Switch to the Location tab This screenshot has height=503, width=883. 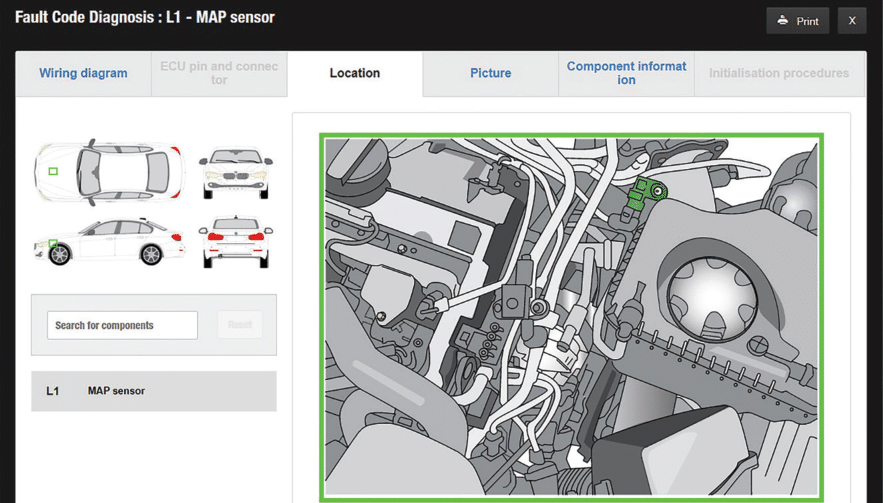355,73
